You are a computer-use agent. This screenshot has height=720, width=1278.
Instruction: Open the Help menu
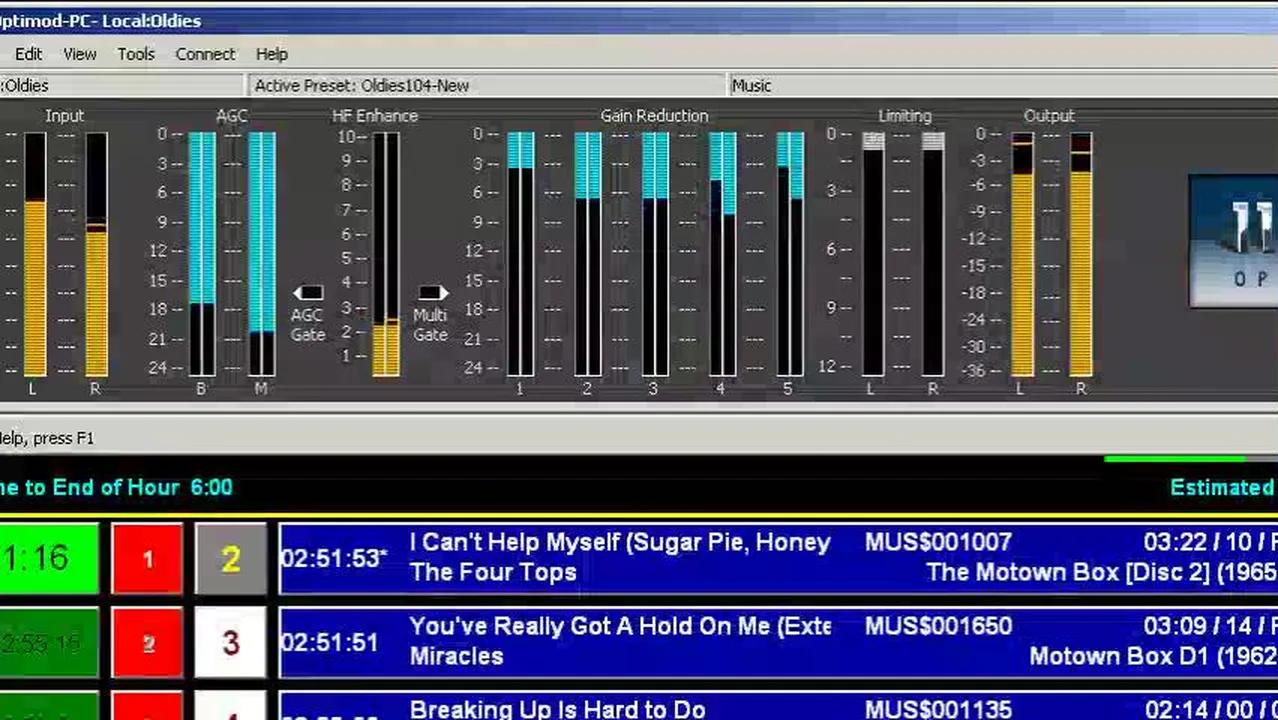[x=271, y=54]
